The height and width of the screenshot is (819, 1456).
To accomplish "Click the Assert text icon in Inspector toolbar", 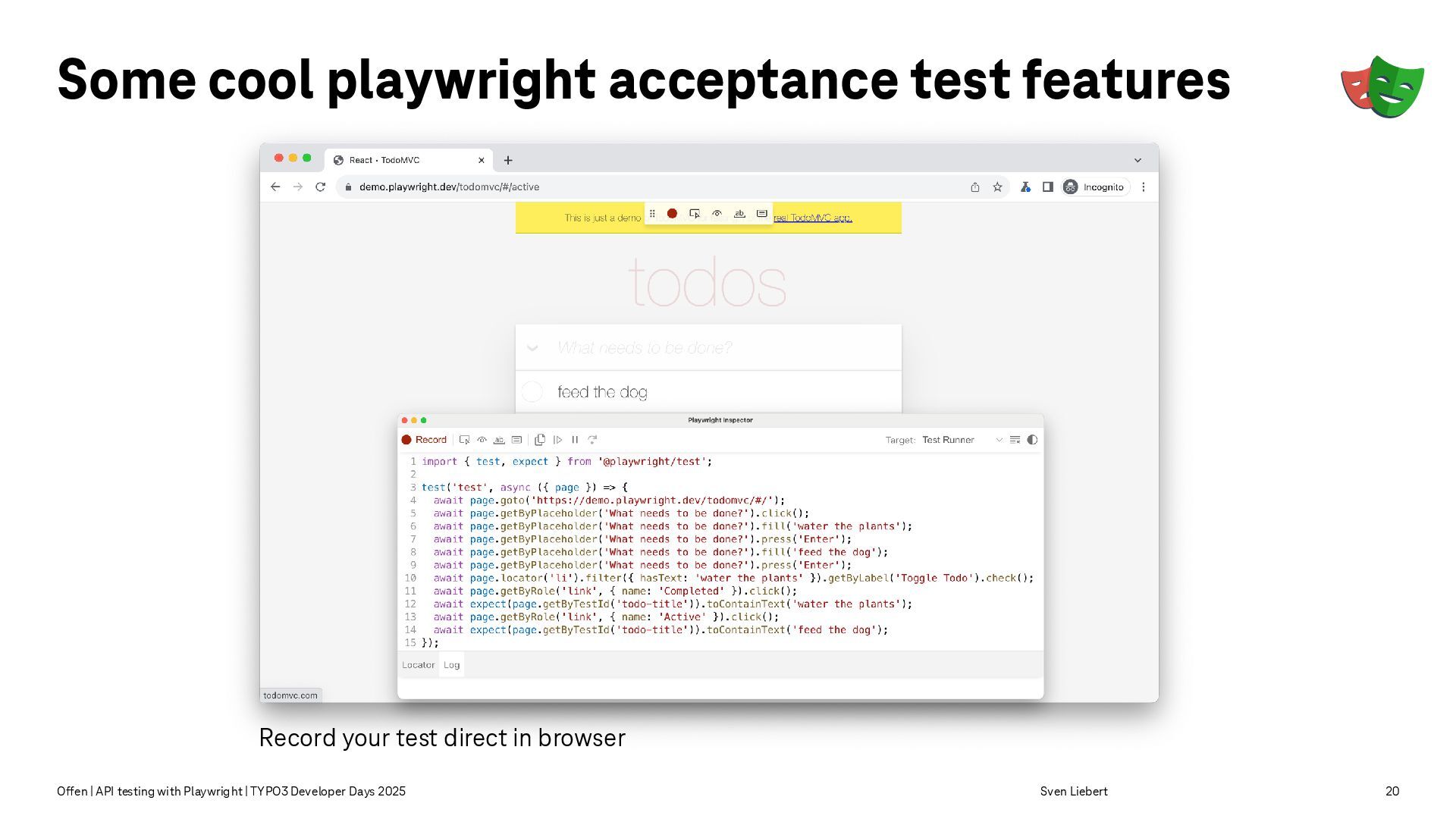I will pos(499,440).
